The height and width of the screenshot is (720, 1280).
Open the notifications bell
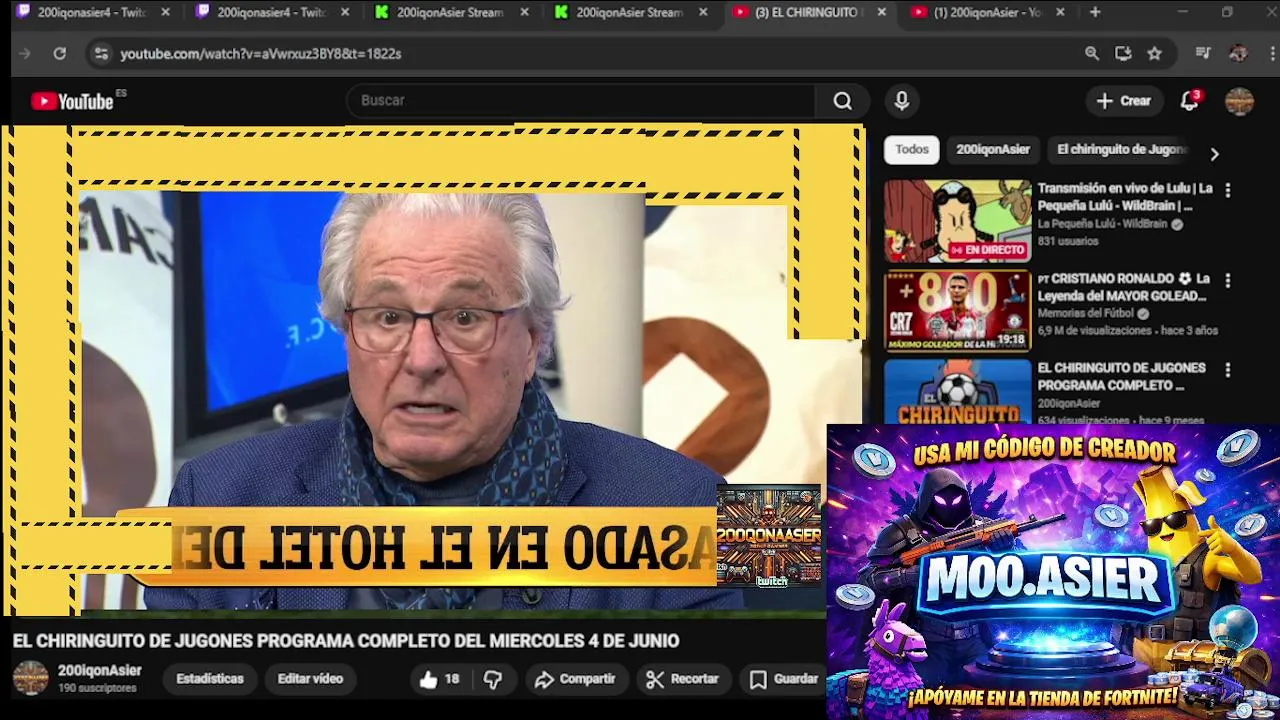[x=1189, y=100]
